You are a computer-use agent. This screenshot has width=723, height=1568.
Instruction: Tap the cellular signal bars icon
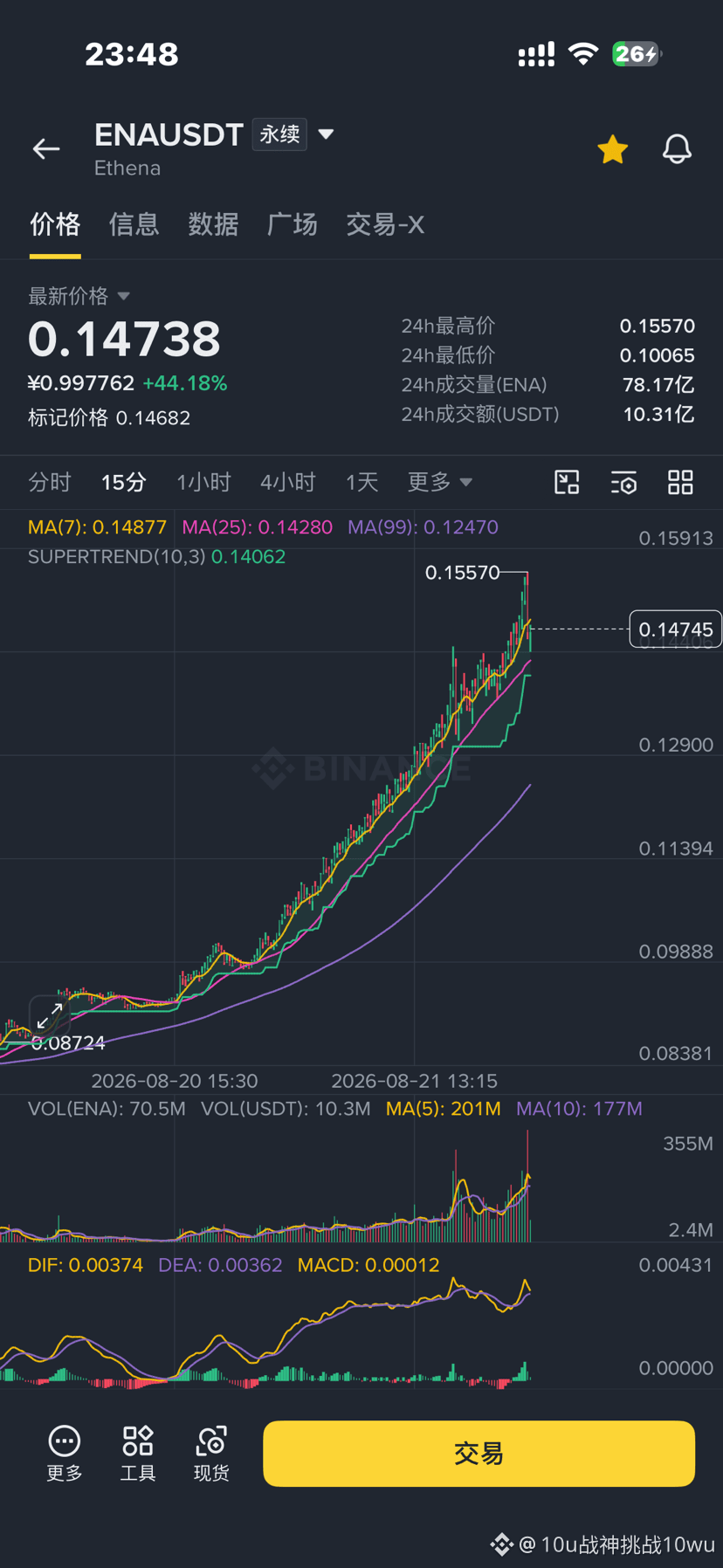coord(536,54)
